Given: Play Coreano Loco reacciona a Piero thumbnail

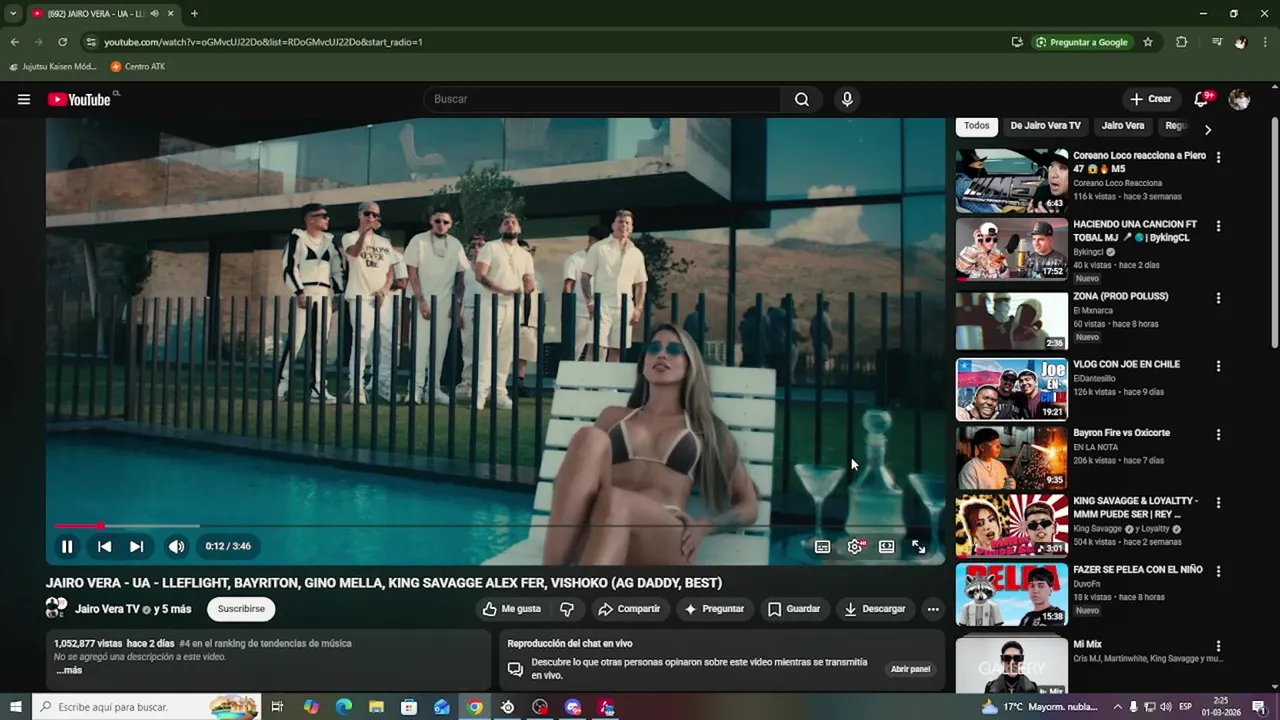Looking at the screenshot, I should pos(1011,181).
